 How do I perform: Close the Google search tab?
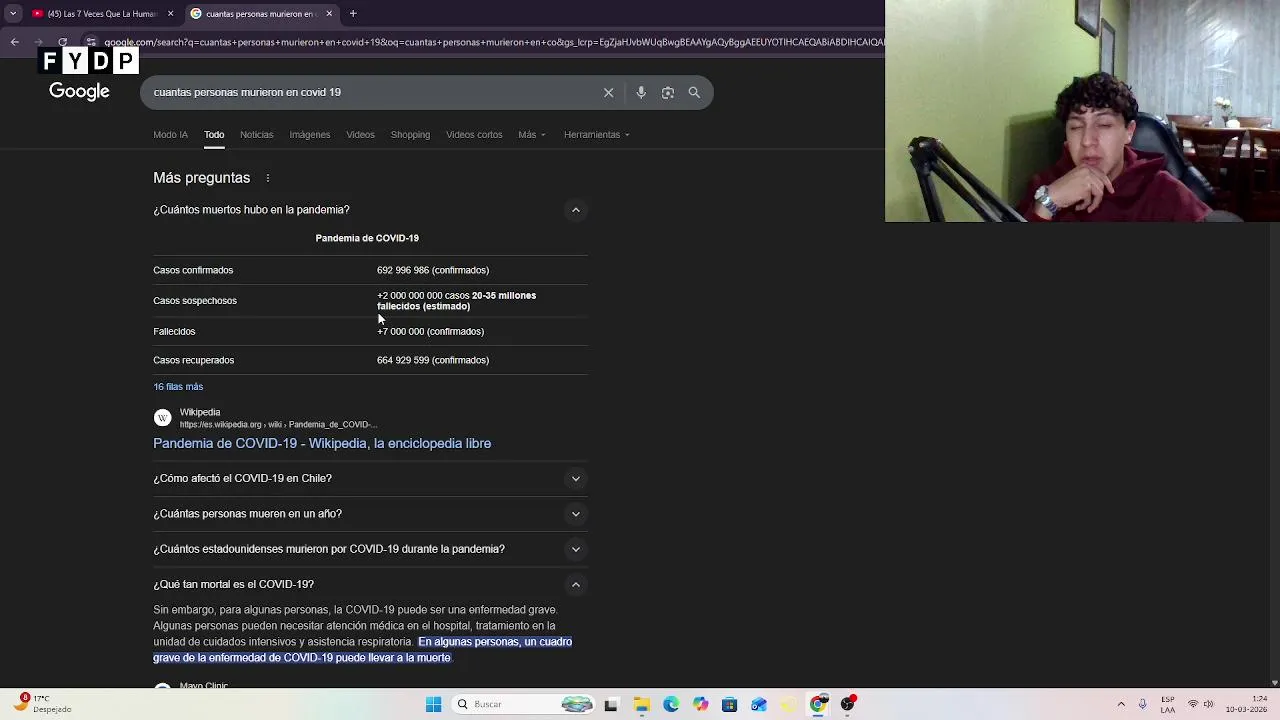[x=329, y=14]
